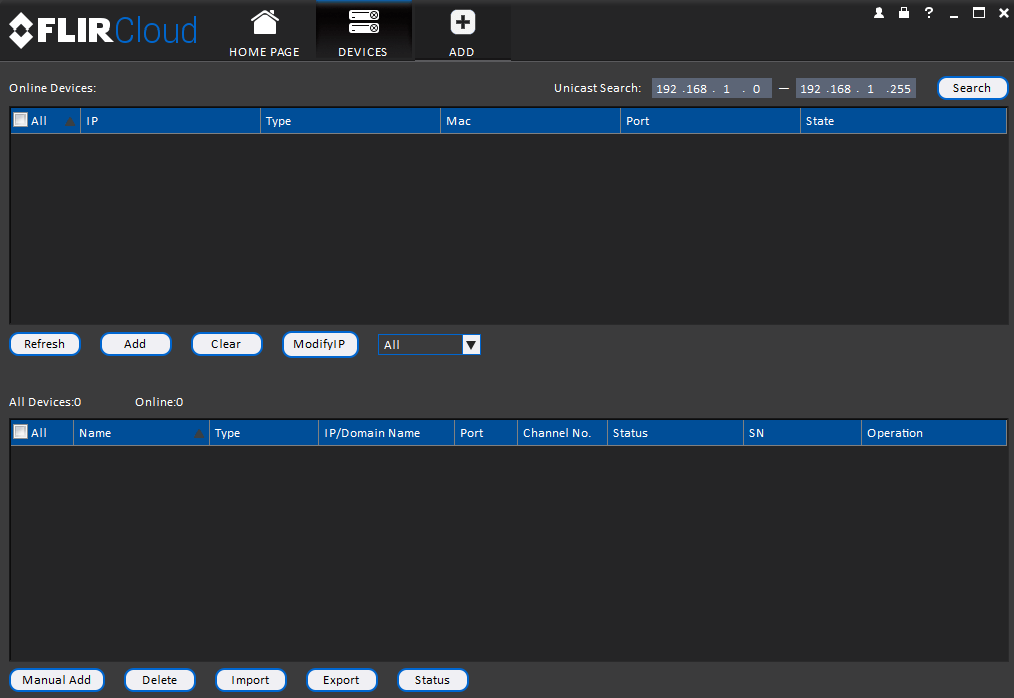Click the Refresh button
The width and height of the screenshot is (1014, 698).
click(44, 344)
